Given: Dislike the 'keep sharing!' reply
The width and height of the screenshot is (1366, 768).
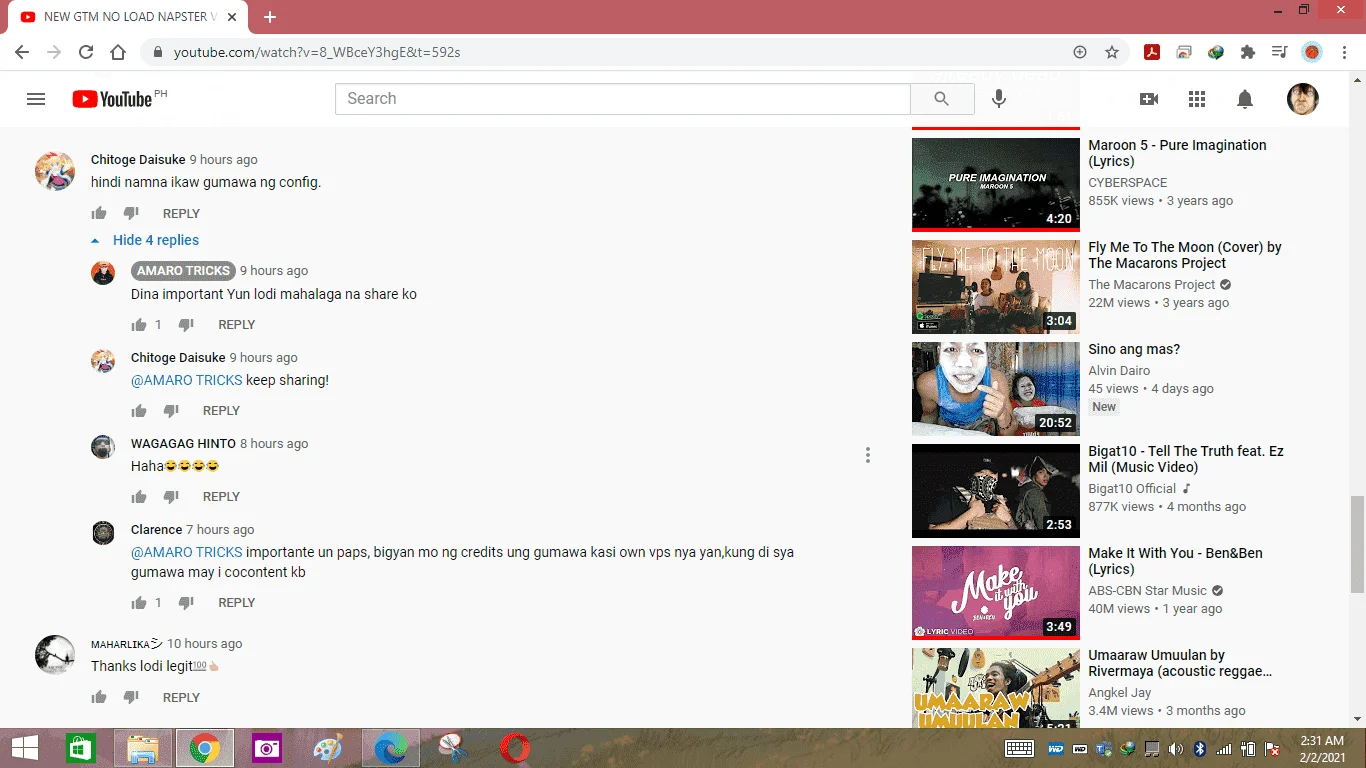Looking at the screenshot, I should tap(171, 411).
